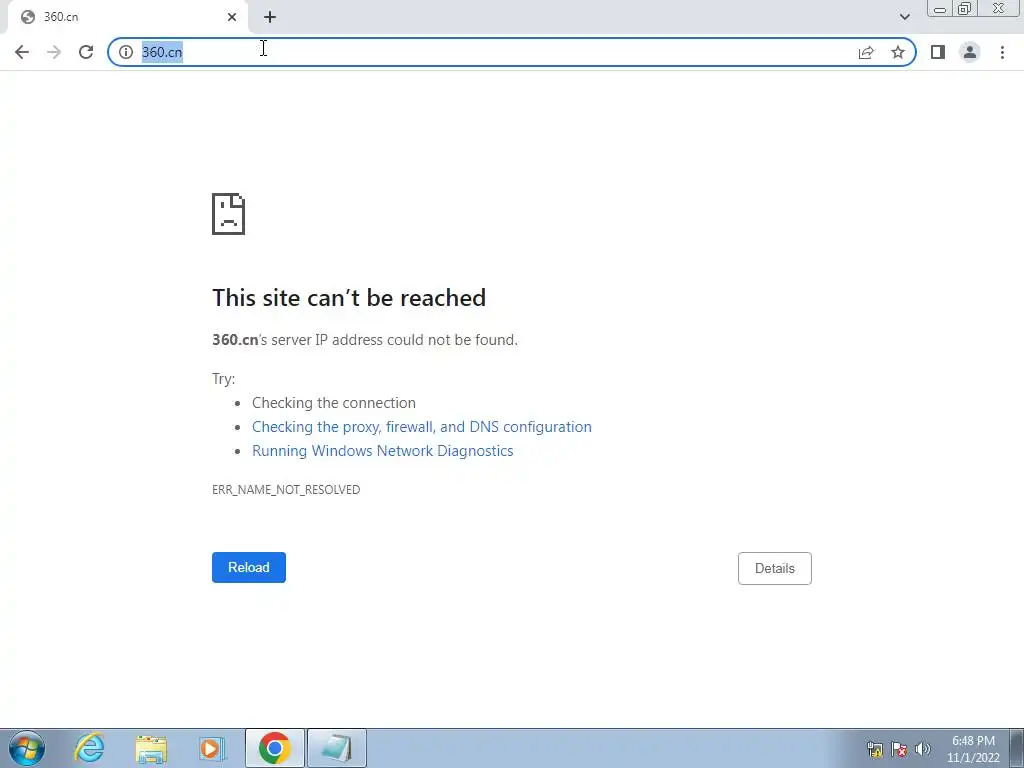
Task: Click the volume speaker tray icon
Action: (x=923, y=749)
